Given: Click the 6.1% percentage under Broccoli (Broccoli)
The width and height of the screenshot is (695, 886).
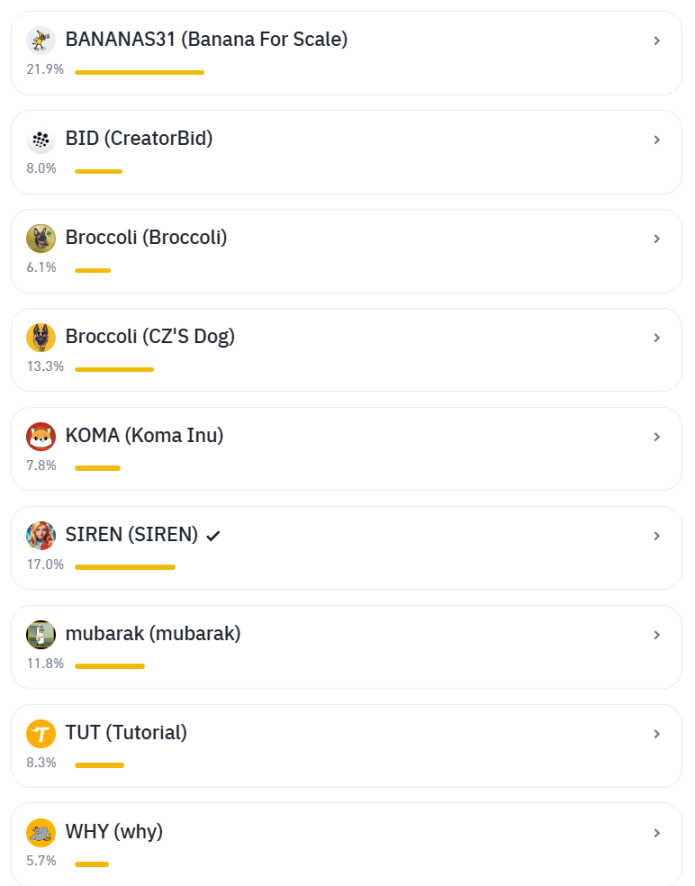Looking at the screenshot, I should click(41, 268).
